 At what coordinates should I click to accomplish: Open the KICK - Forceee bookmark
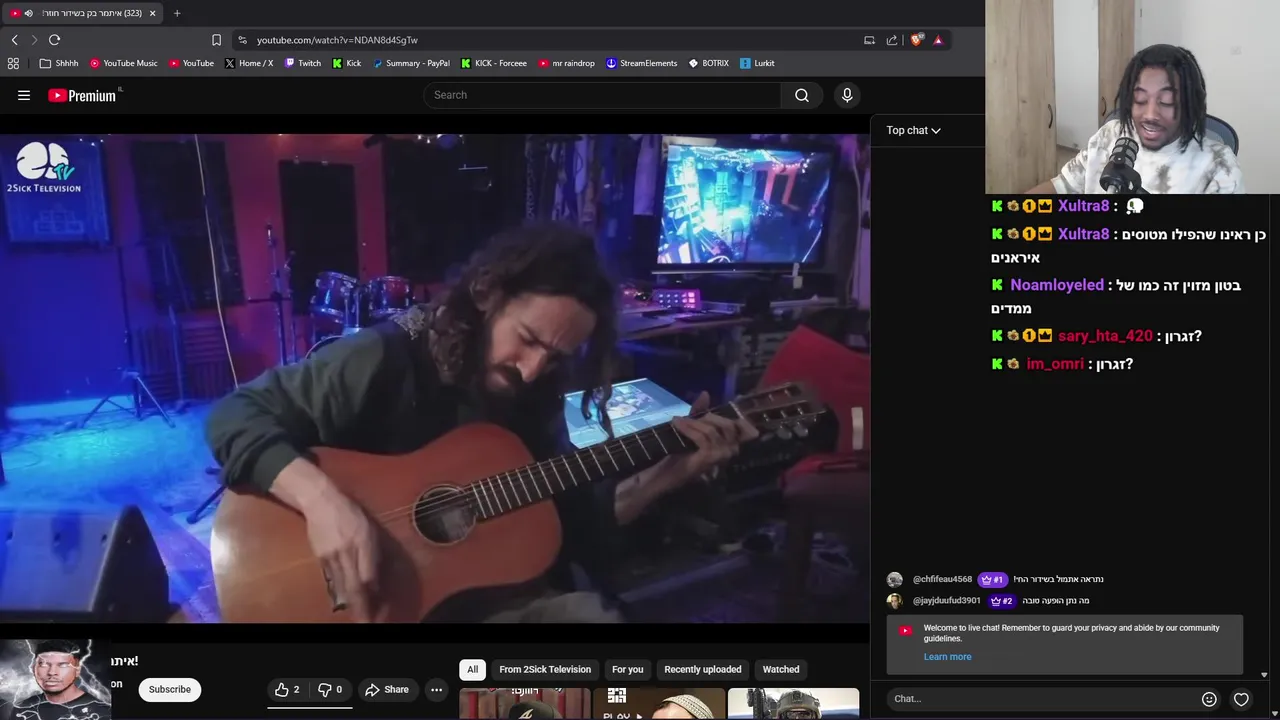tap(494, 63)
